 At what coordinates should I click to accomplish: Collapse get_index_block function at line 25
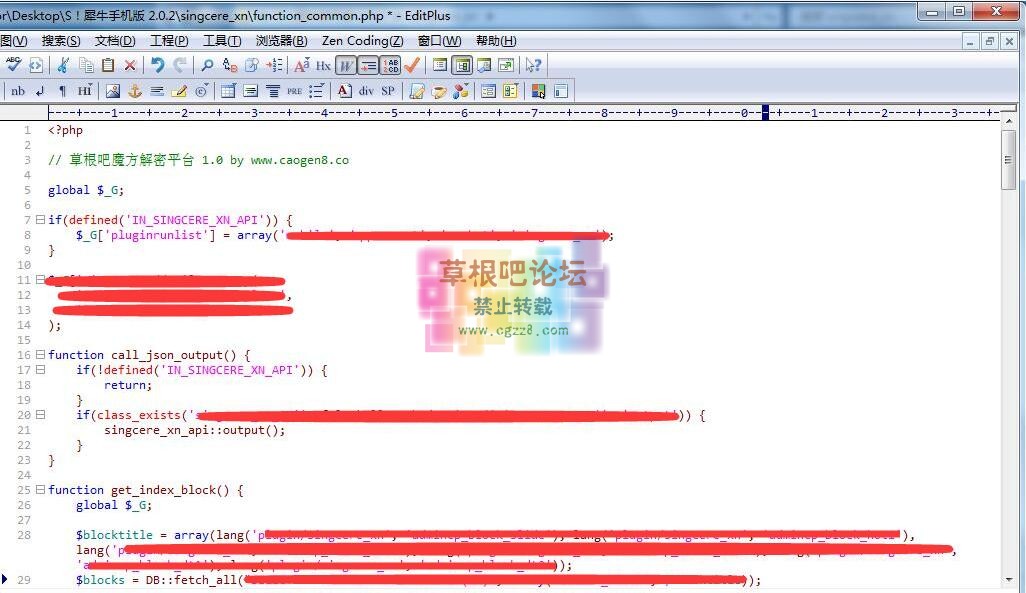(40, 490)
